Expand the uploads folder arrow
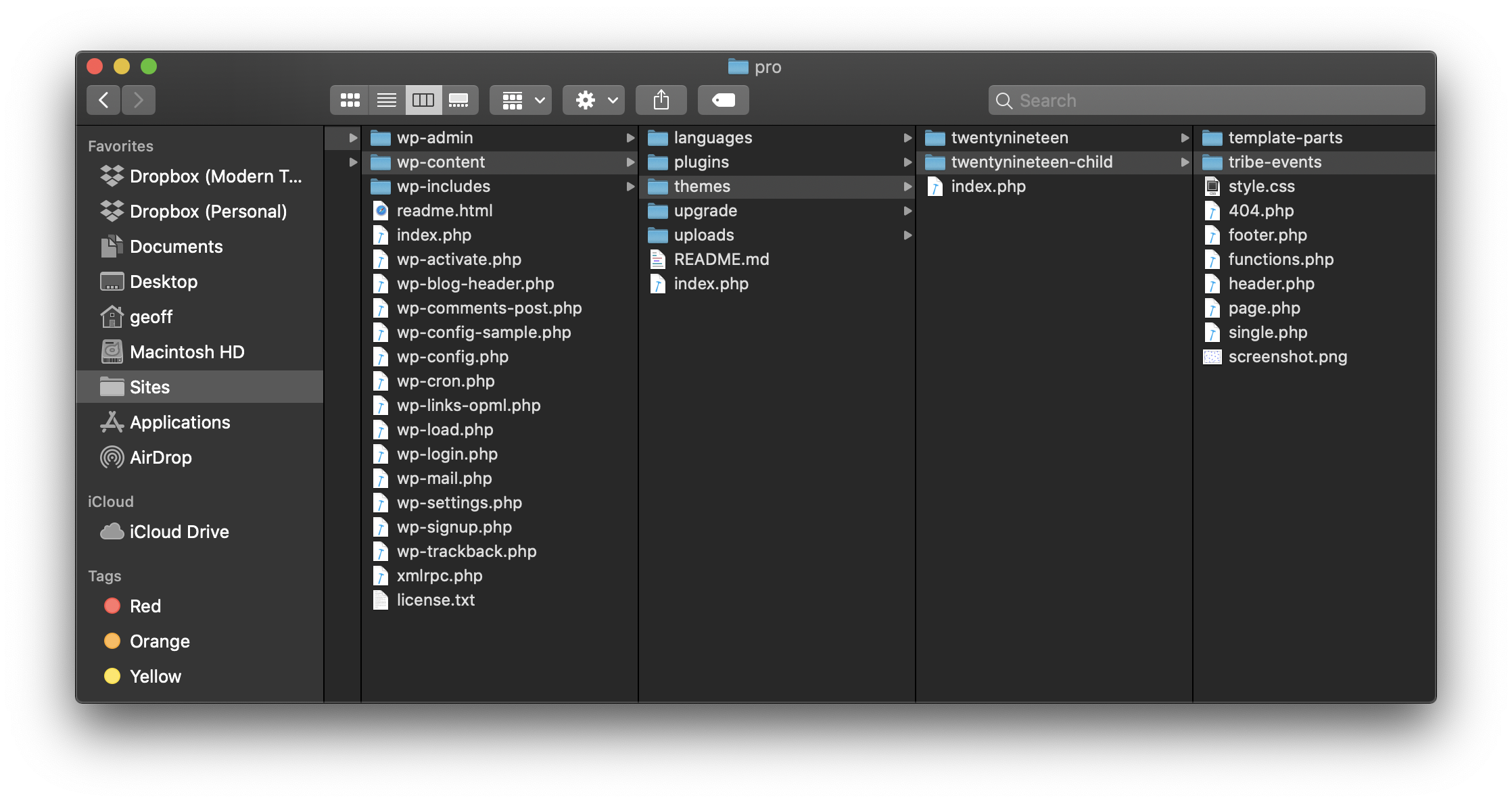This screenshot has height=803, width=1512. point(907,235)
